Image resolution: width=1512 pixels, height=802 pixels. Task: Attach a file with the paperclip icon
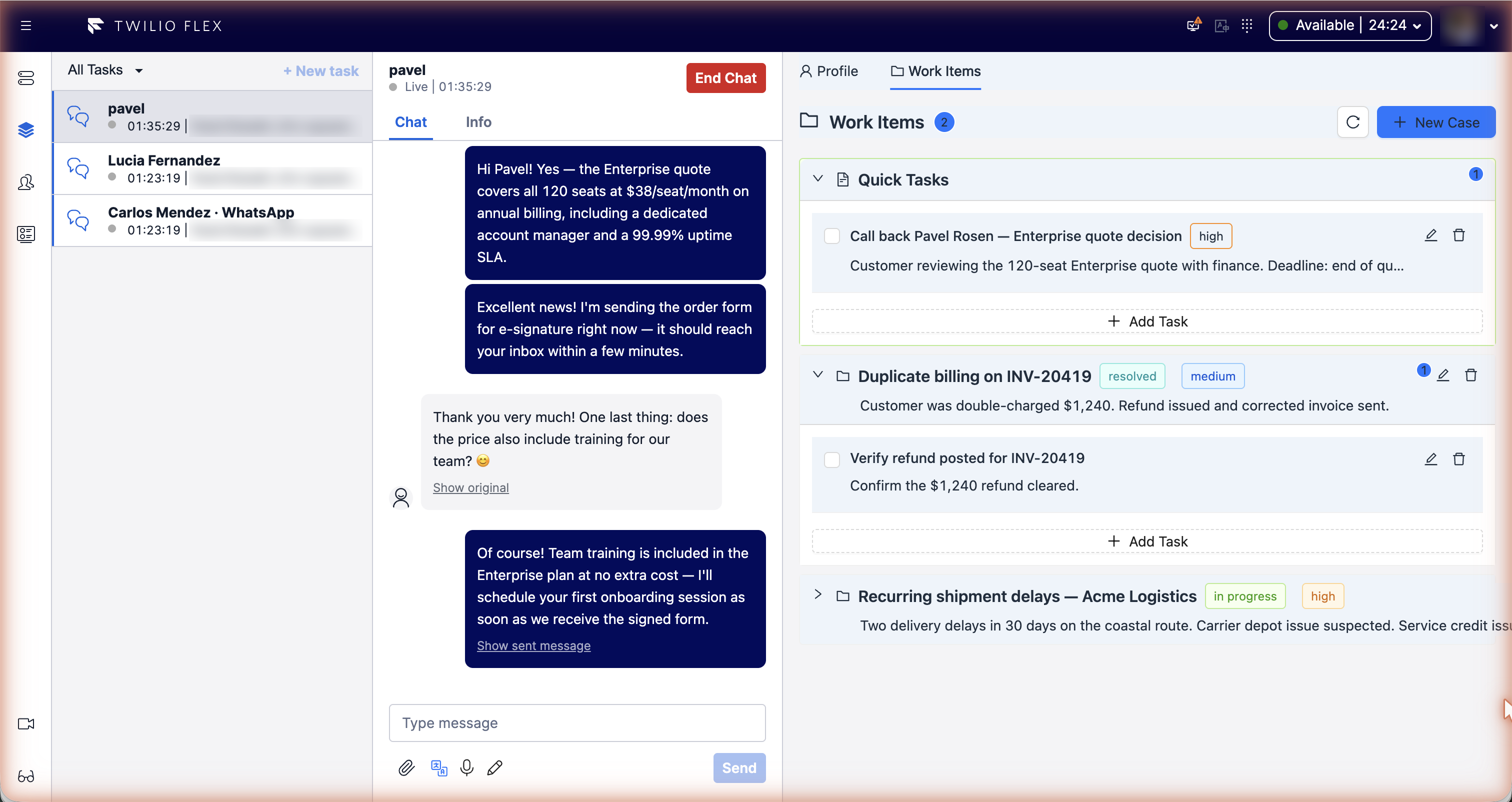pyautogui.click(x=406, y=768)
